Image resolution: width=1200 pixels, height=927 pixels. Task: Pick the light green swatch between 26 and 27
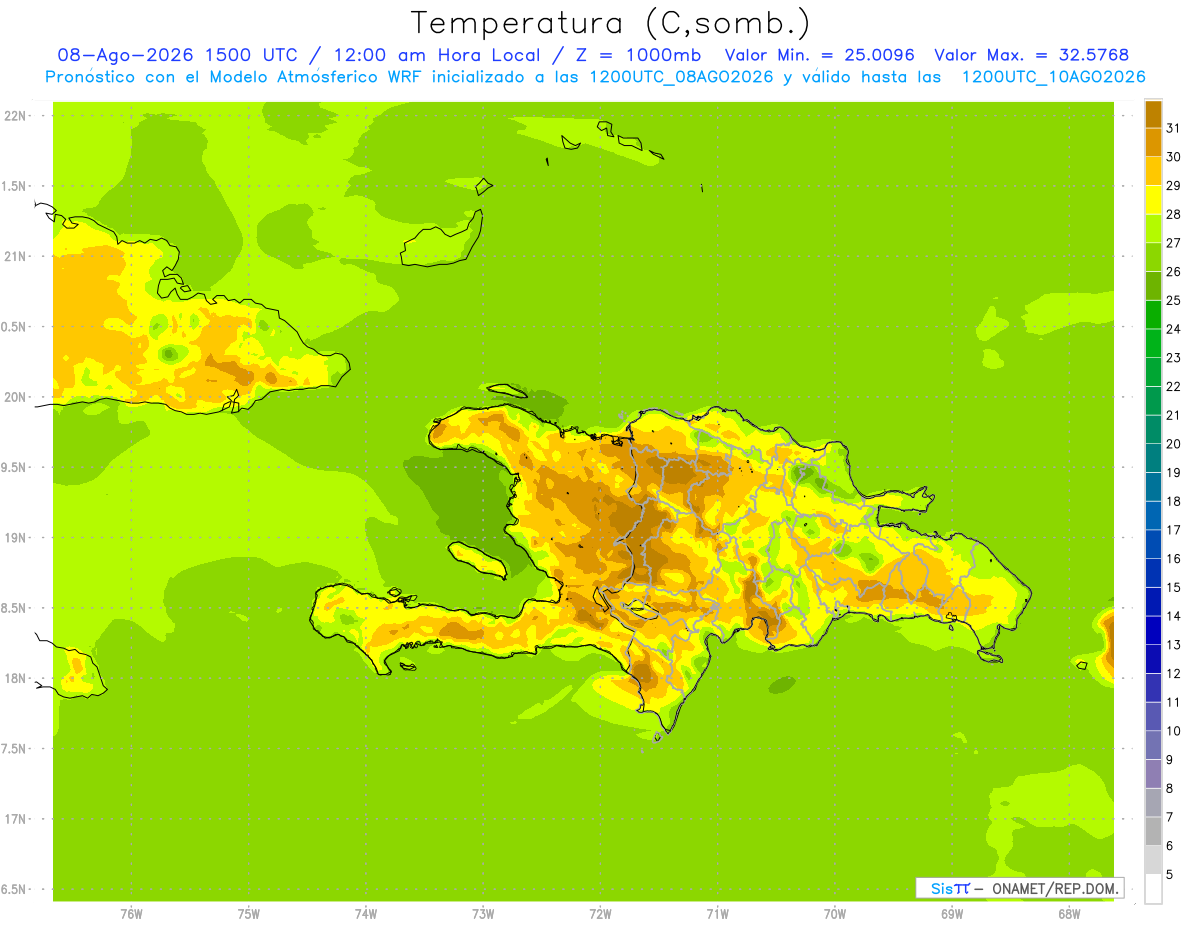pyautogui.click(x=1153, y=257)
